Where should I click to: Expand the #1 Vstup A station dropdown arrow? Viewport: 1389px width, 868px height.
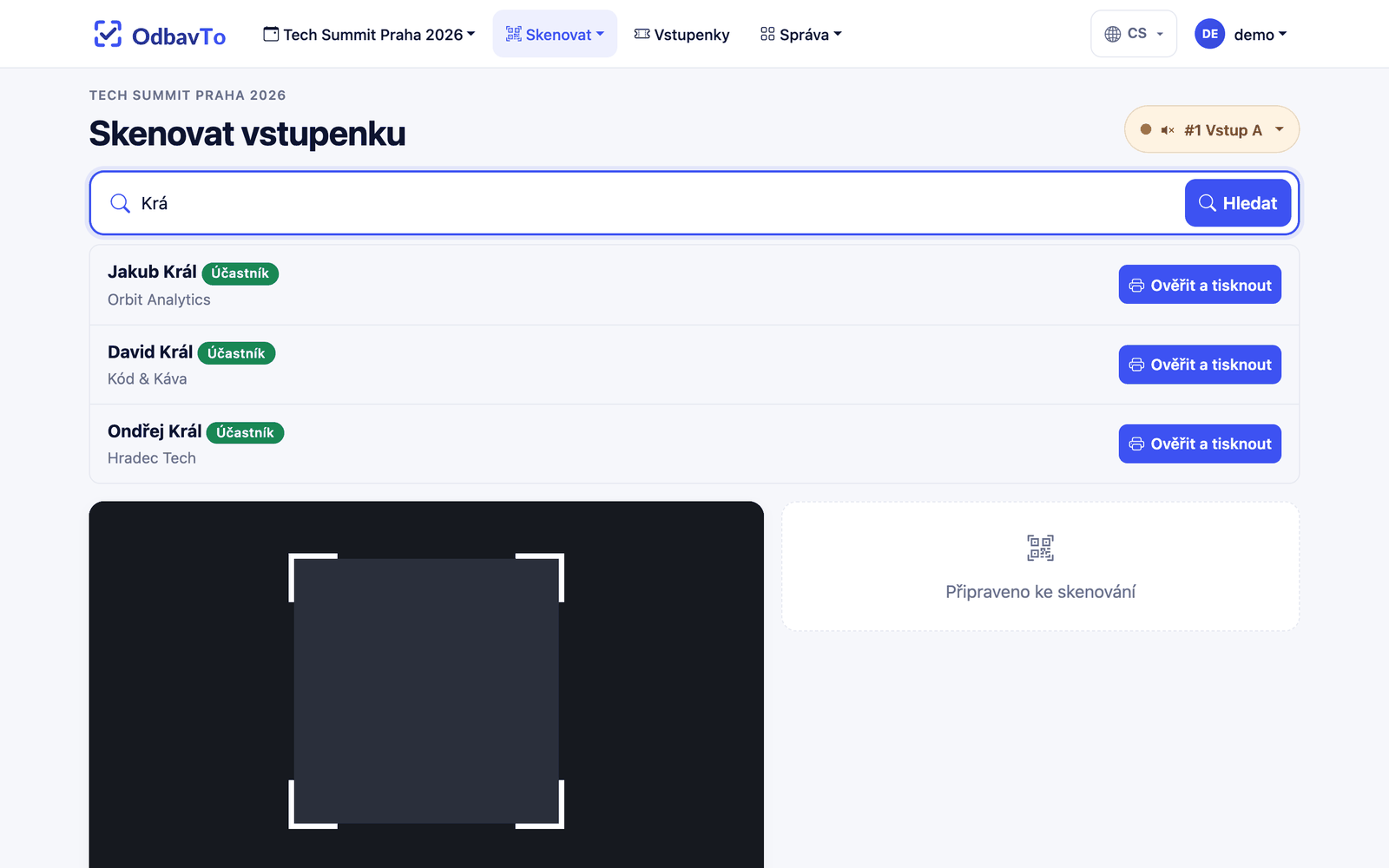tap(1279, 129)
